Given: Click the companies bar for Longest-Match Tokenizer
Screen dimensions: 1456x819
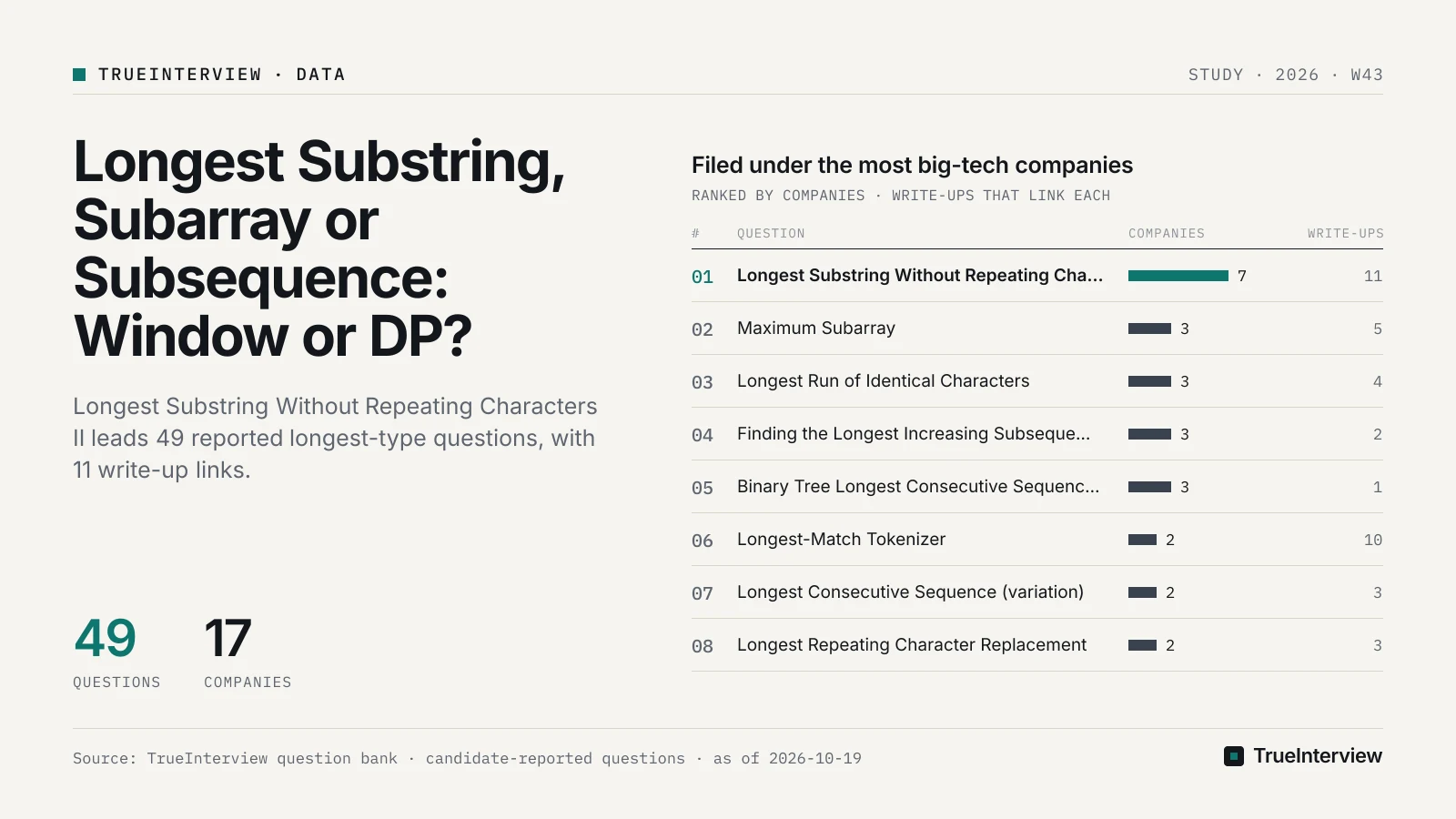Looking at the screenshot, I should click(1142, 540).
